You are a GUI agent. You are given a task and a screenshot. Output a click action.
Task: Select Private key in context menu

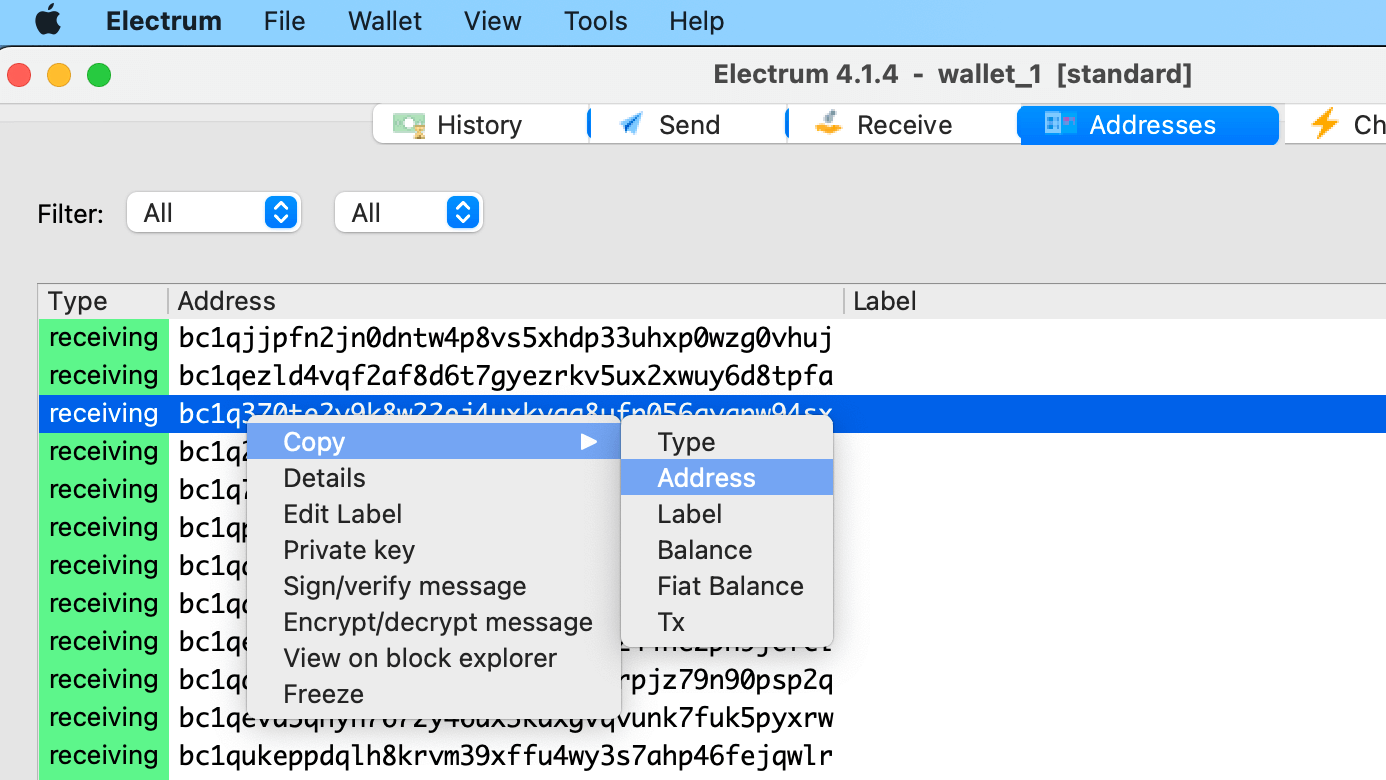pos(433,550)
